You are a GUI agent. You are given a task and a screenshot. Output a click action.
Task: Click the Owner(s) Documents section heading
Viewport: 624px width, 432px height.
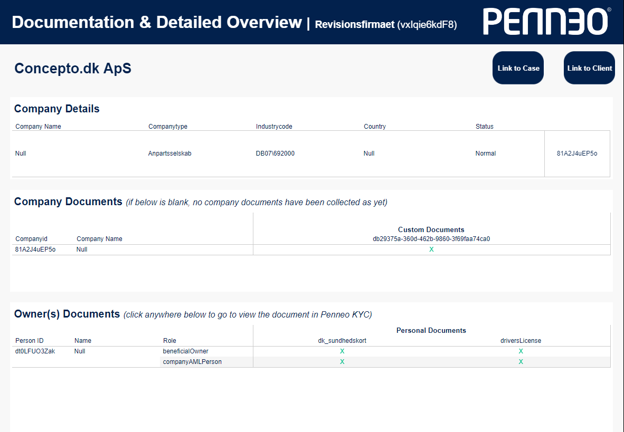coord(67,314)
